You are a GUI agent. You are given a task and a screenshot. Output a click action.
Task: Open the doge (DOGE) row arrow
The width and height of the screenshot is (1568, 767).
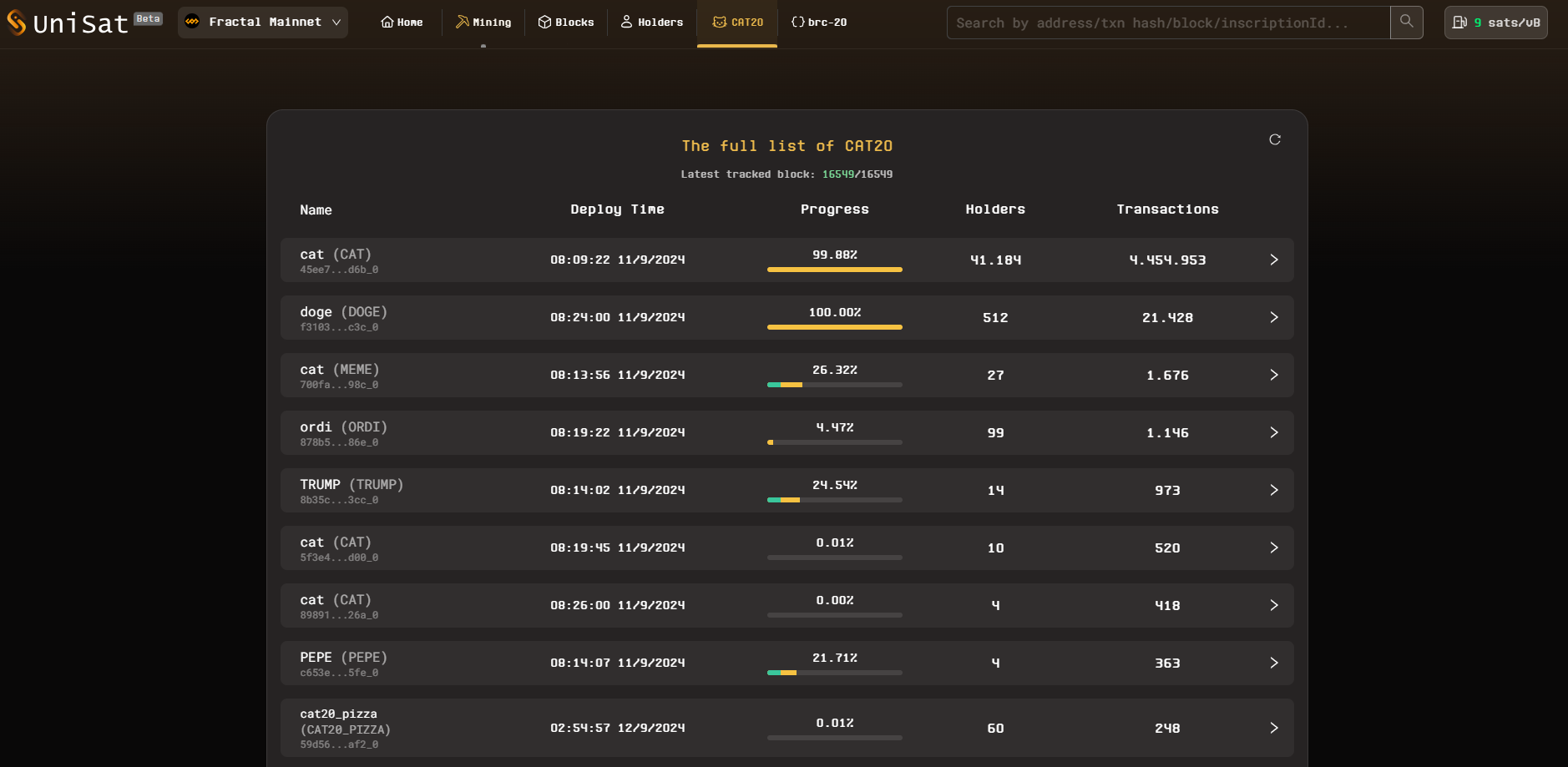[1274, 317]
